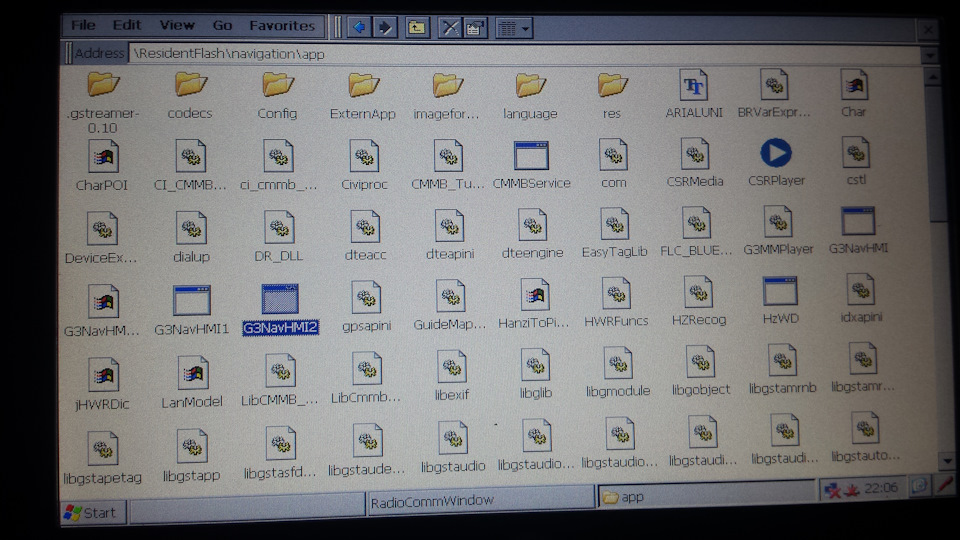Expand the Address bar dropdown arrow
Screen dimensions: 960x540
pyautogui.click(x=929, y=56)
